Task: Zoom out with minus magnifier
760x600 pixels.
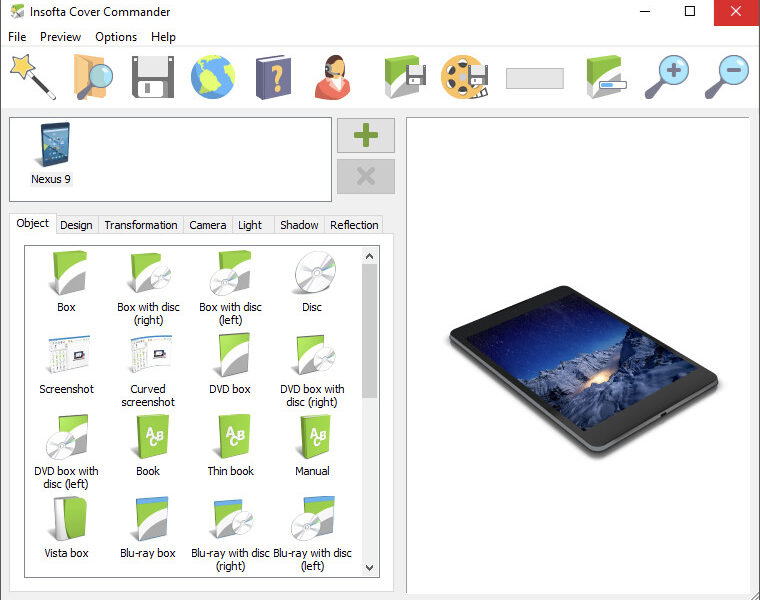Action: click(727, 77)
